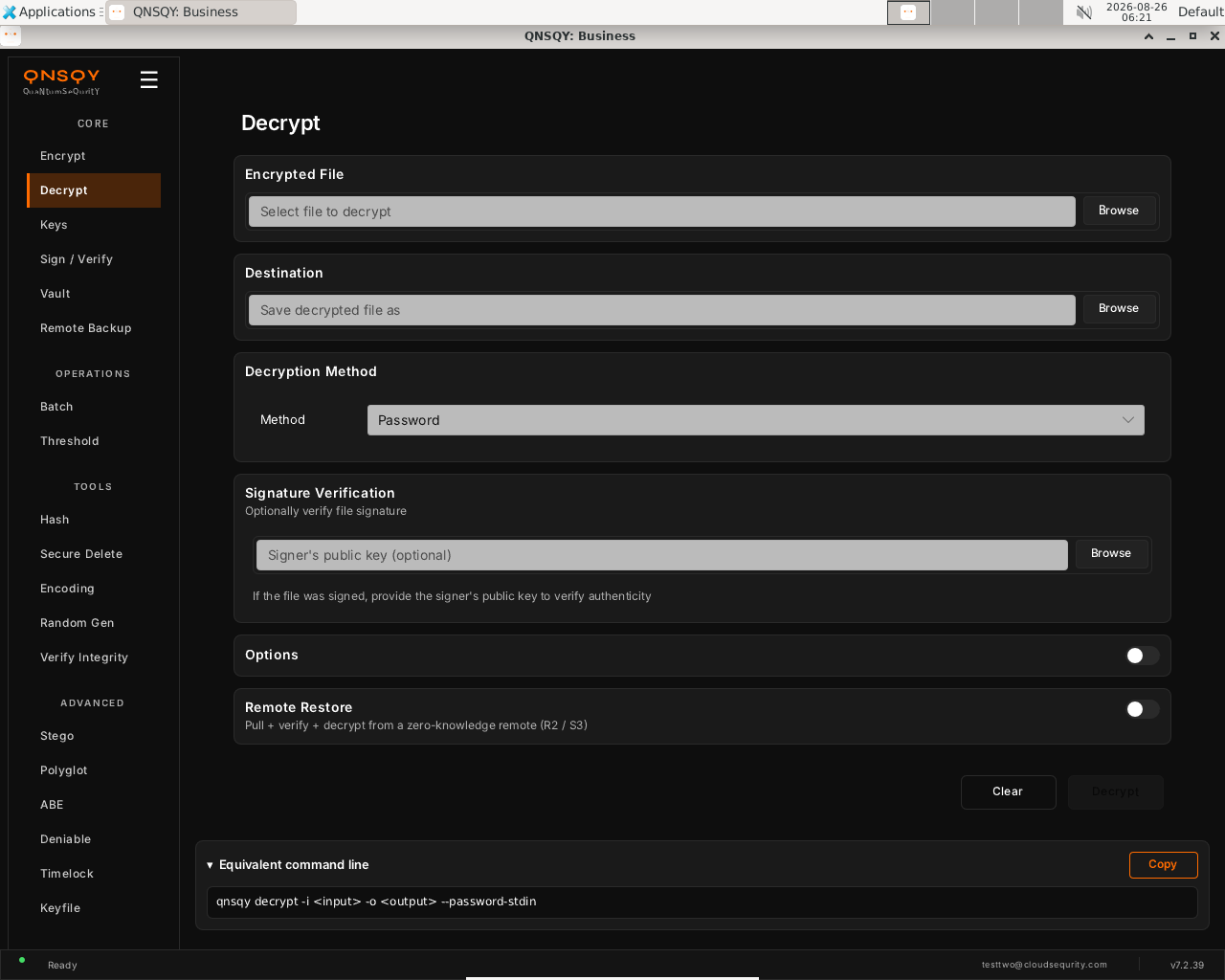
Task: Click the Default label in top panel
Action: tap(1200, 11)
